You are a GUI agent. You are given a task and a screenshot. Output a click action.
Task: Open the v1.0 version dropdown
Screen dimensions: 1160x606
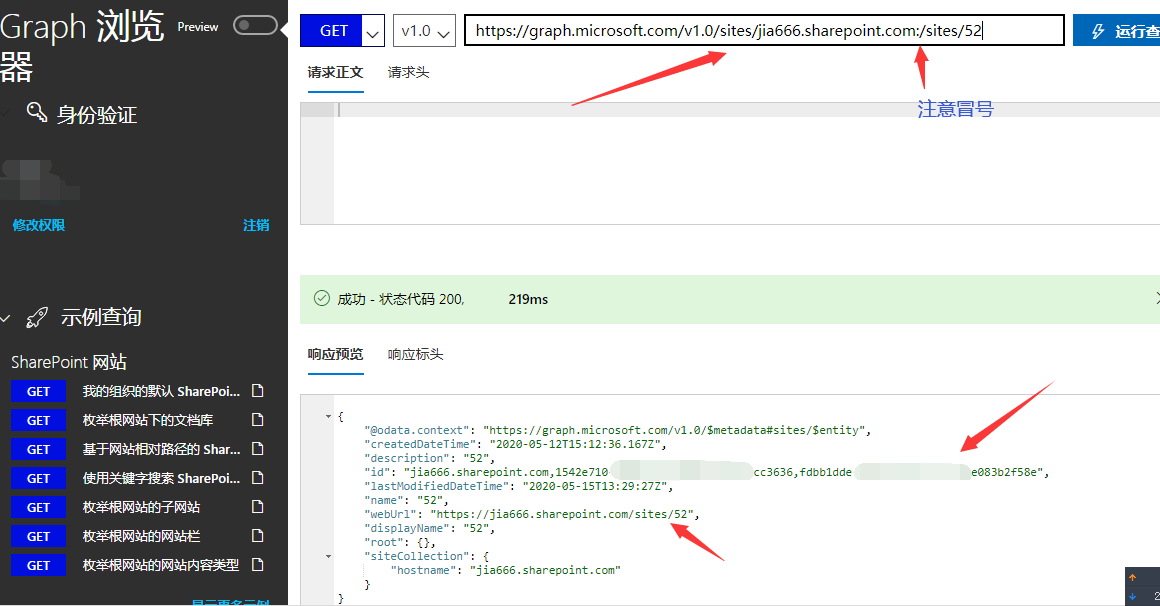point(424,30)
